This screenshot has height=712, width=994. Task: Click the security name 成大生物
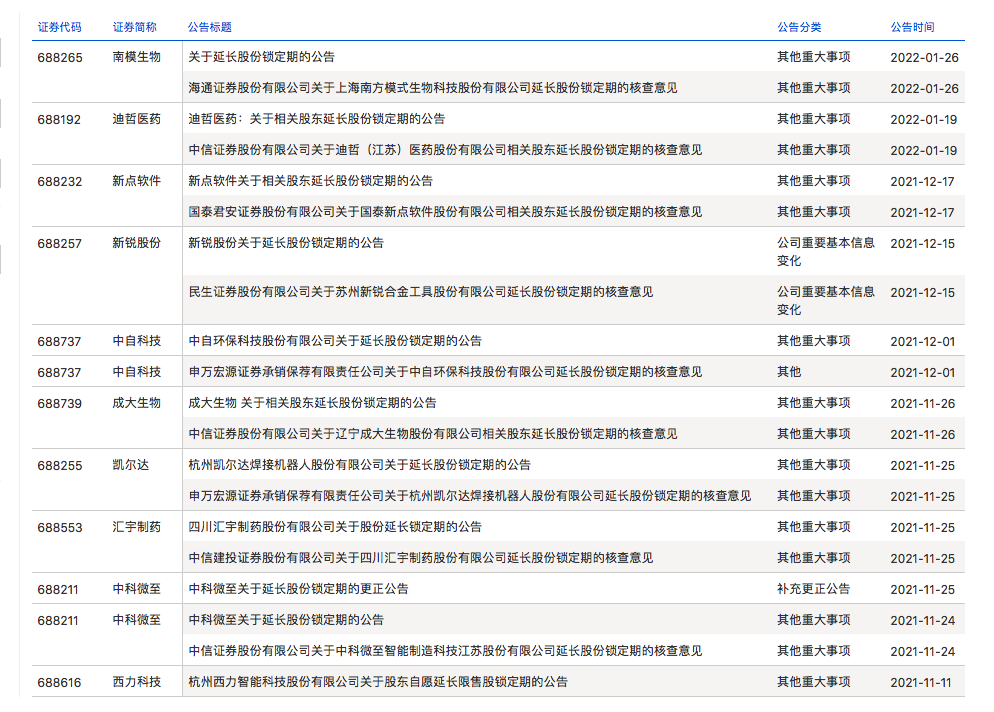(x=137, y=403)
